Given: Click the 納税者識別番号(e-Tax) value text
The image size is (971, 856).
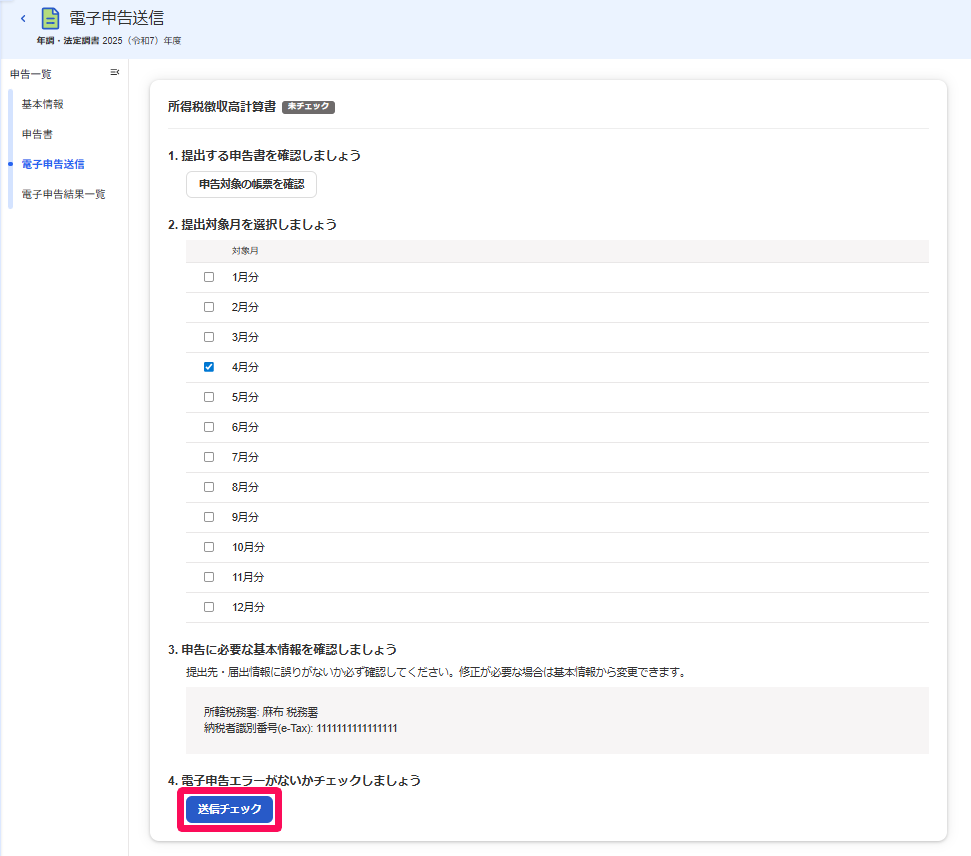Looking at the screenshot, I should tap(357, 728).
